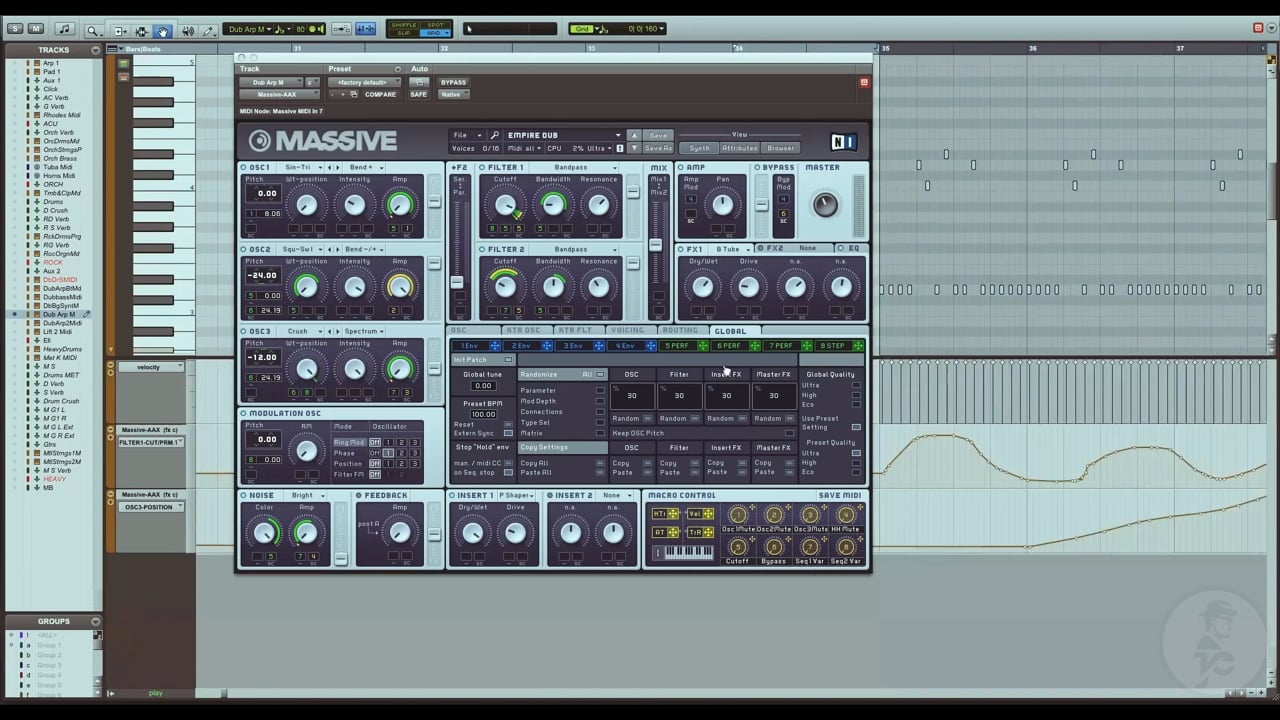The height and width of the screenshot is (720, 1280).
Task: Select Dub Arp M track in list
Action: tap(59, 315)
